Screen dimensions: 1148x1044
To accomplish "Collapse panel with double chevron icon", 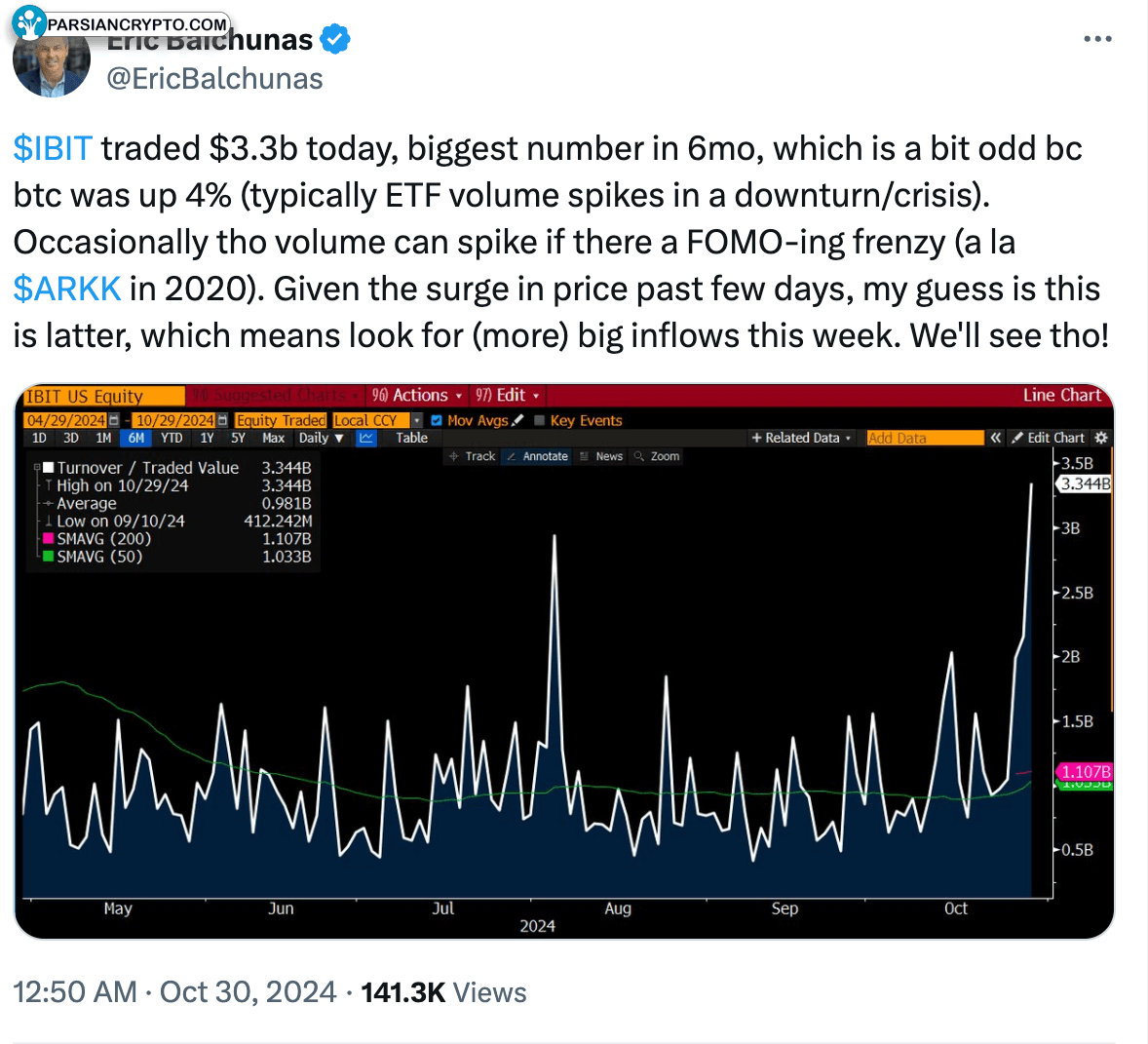I will pos(995,438).
